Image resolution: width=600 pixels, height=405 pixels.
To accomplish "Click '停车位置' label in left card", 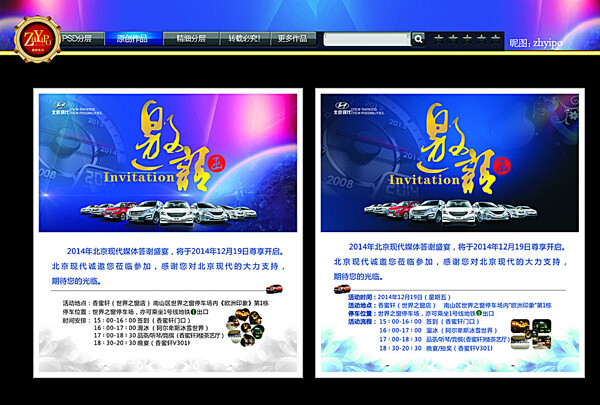I will pos(77,312).
